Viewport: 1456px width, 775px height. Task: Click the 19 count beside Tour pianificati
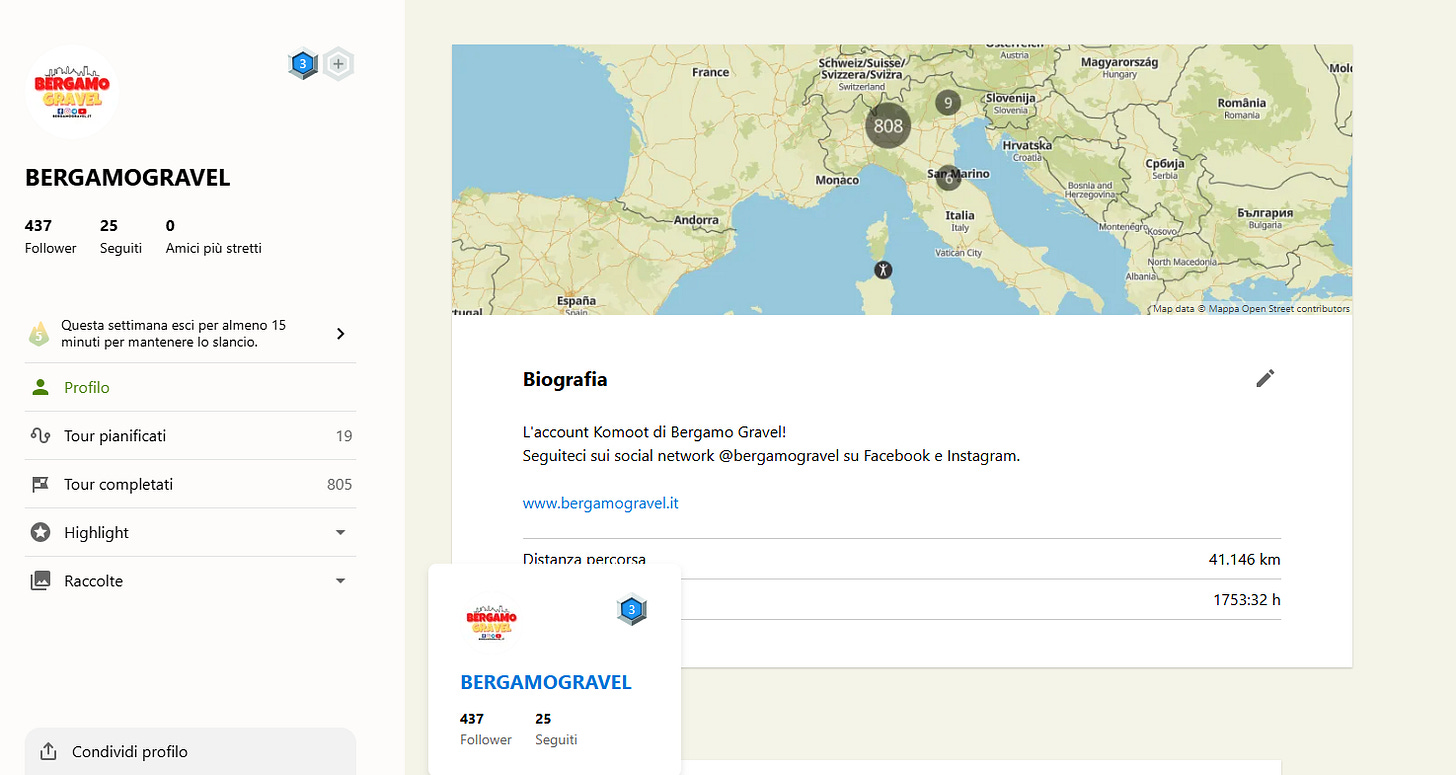click(344, 436)
